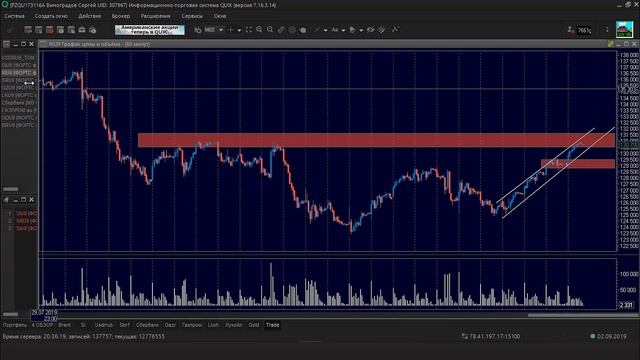Select row 1 in lower left table

point(20,213)
